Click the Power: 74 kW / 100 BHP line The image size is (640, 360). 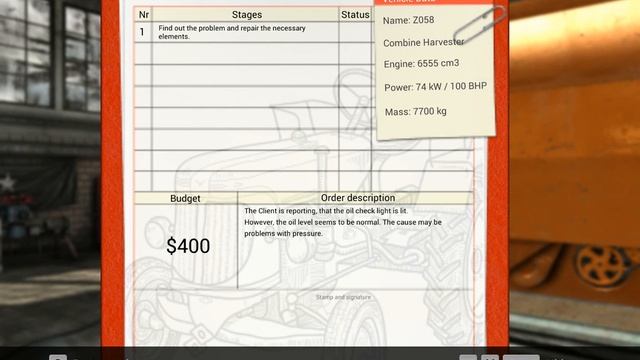[x=436, y=87]
